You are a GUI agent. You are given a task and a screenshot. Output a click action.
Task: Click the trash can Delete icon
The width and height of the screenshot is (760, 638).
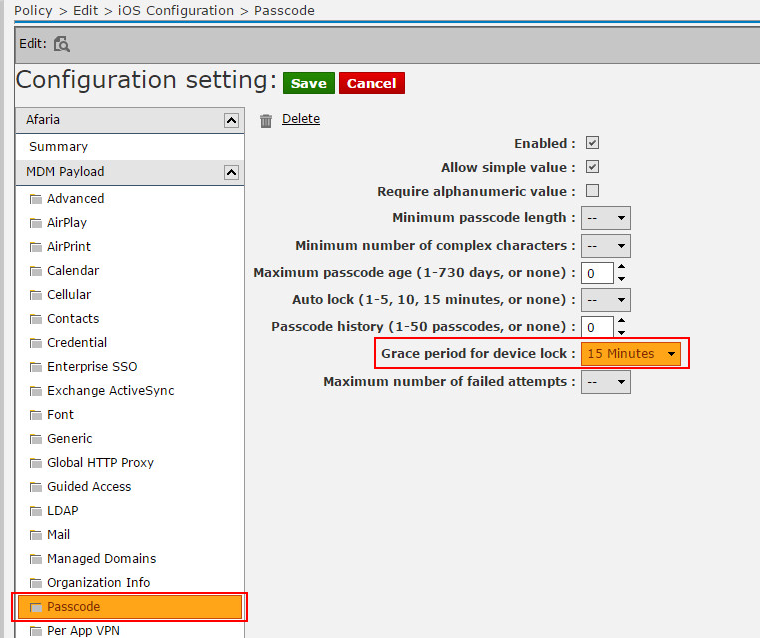pos(266,120)
